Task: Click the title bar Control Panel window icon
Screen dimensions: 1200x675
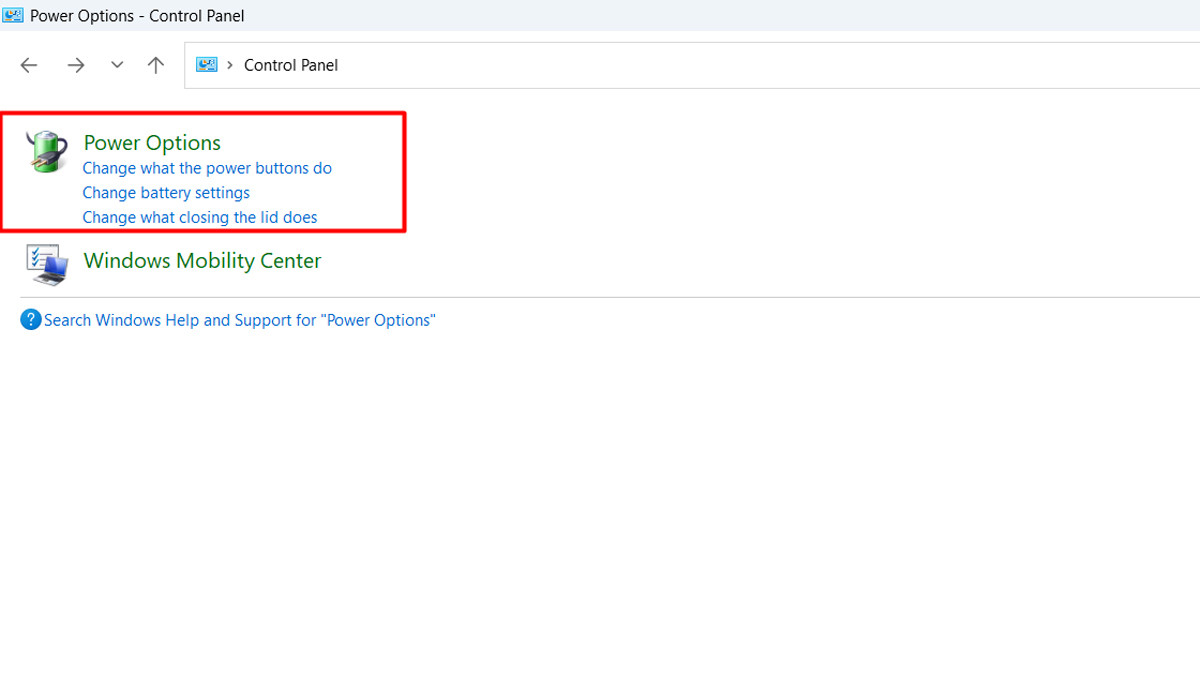Action: (x=13, y=15)
